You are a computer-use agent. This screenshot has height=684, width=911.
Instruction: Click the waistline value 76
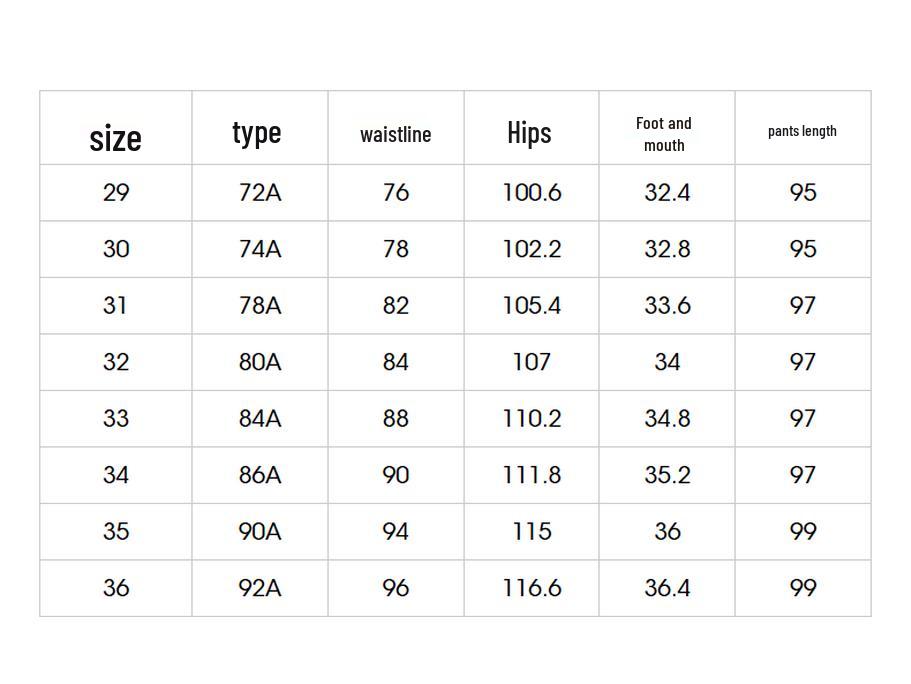pos(396,192)
